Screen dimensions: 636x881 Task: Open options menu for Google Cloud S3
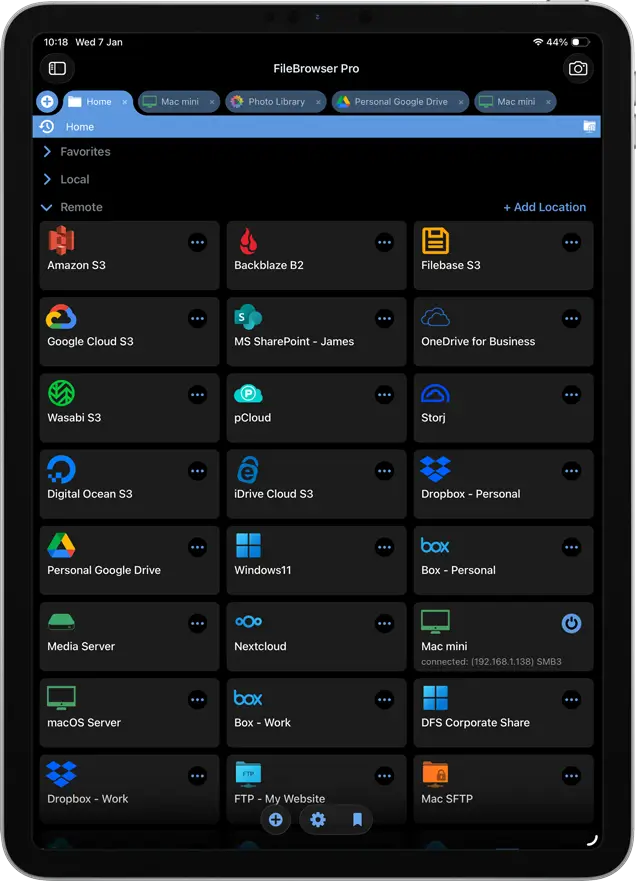pos(197,319)
